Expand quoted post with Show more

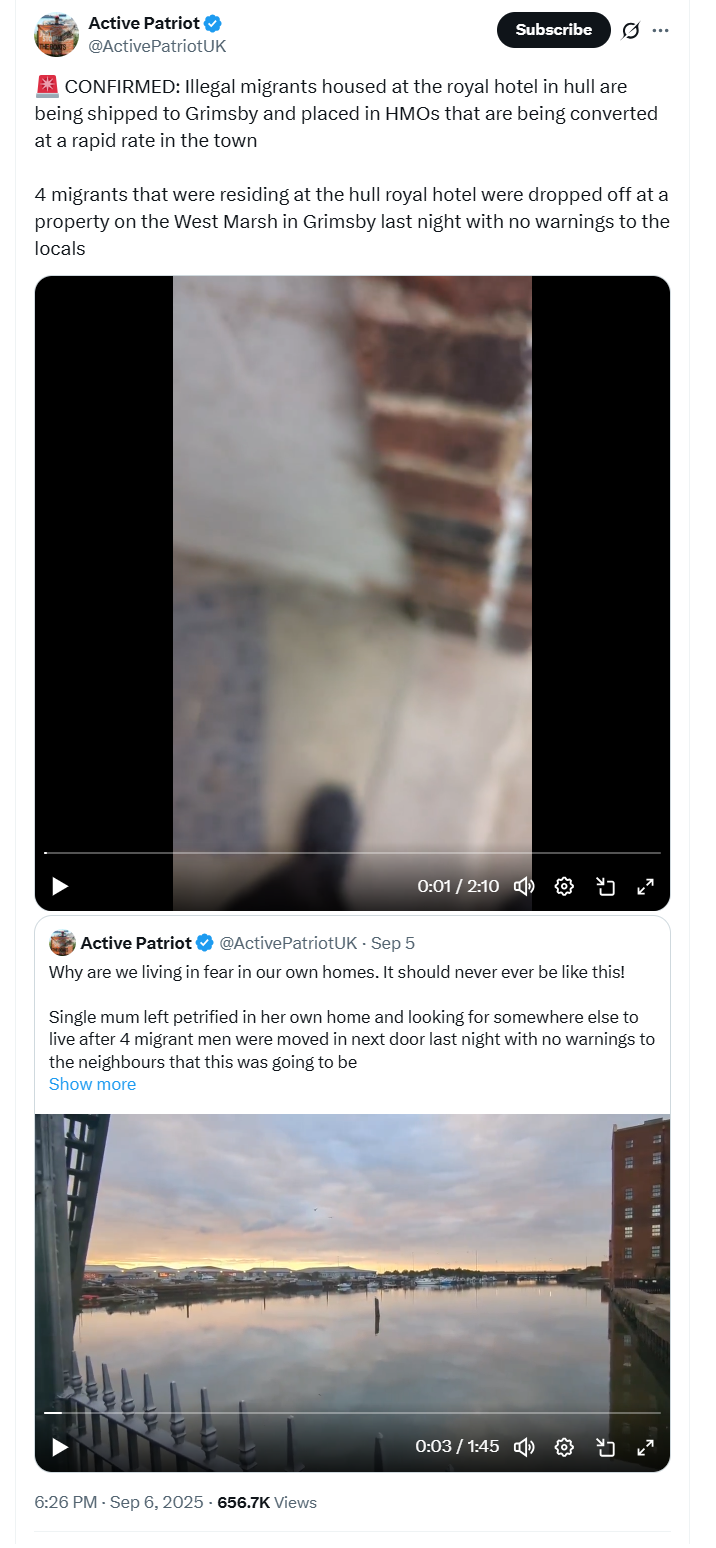click(92, 1084)
